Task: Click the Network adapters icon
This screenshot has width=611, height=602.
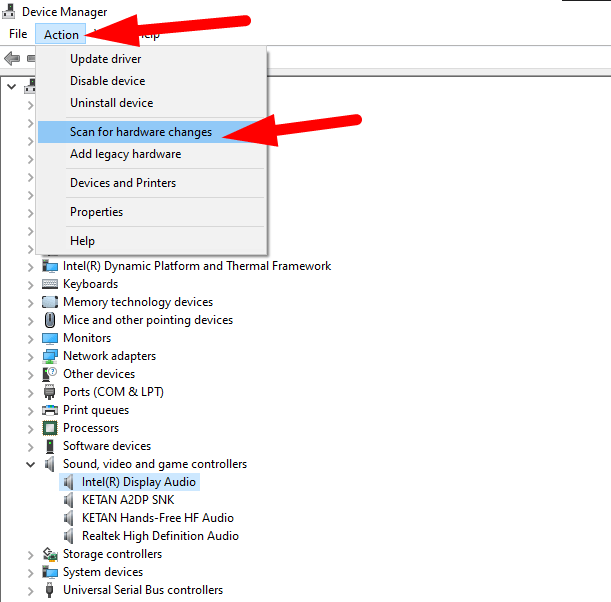Action: [50, 356]
